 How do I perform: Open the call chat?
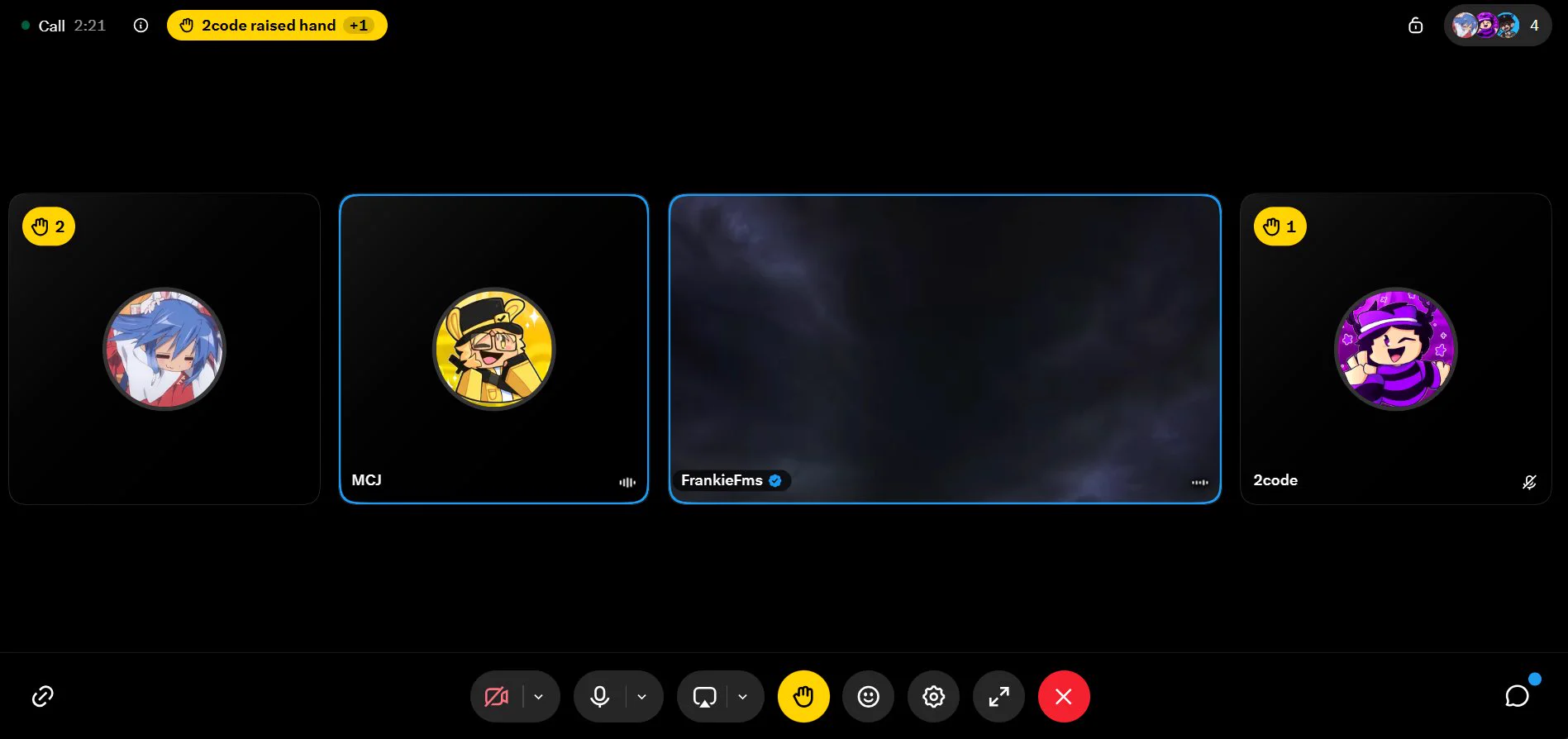click(x=1518, y=696)
